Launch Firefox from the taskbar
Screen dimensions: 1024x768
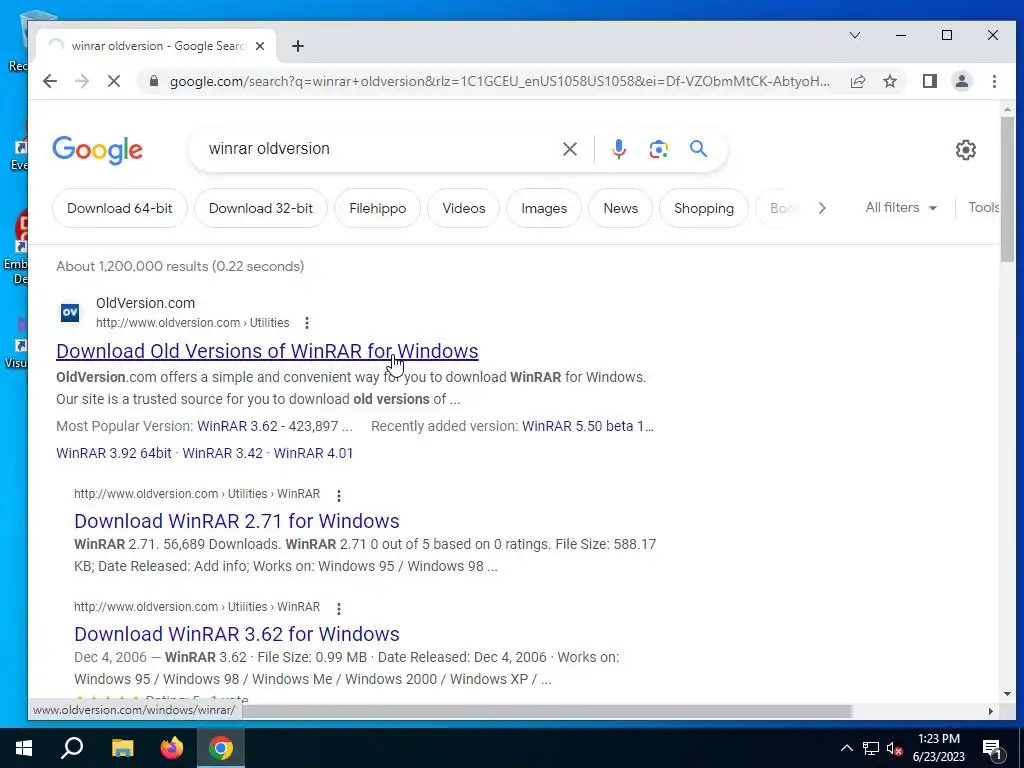coord(172,748)
